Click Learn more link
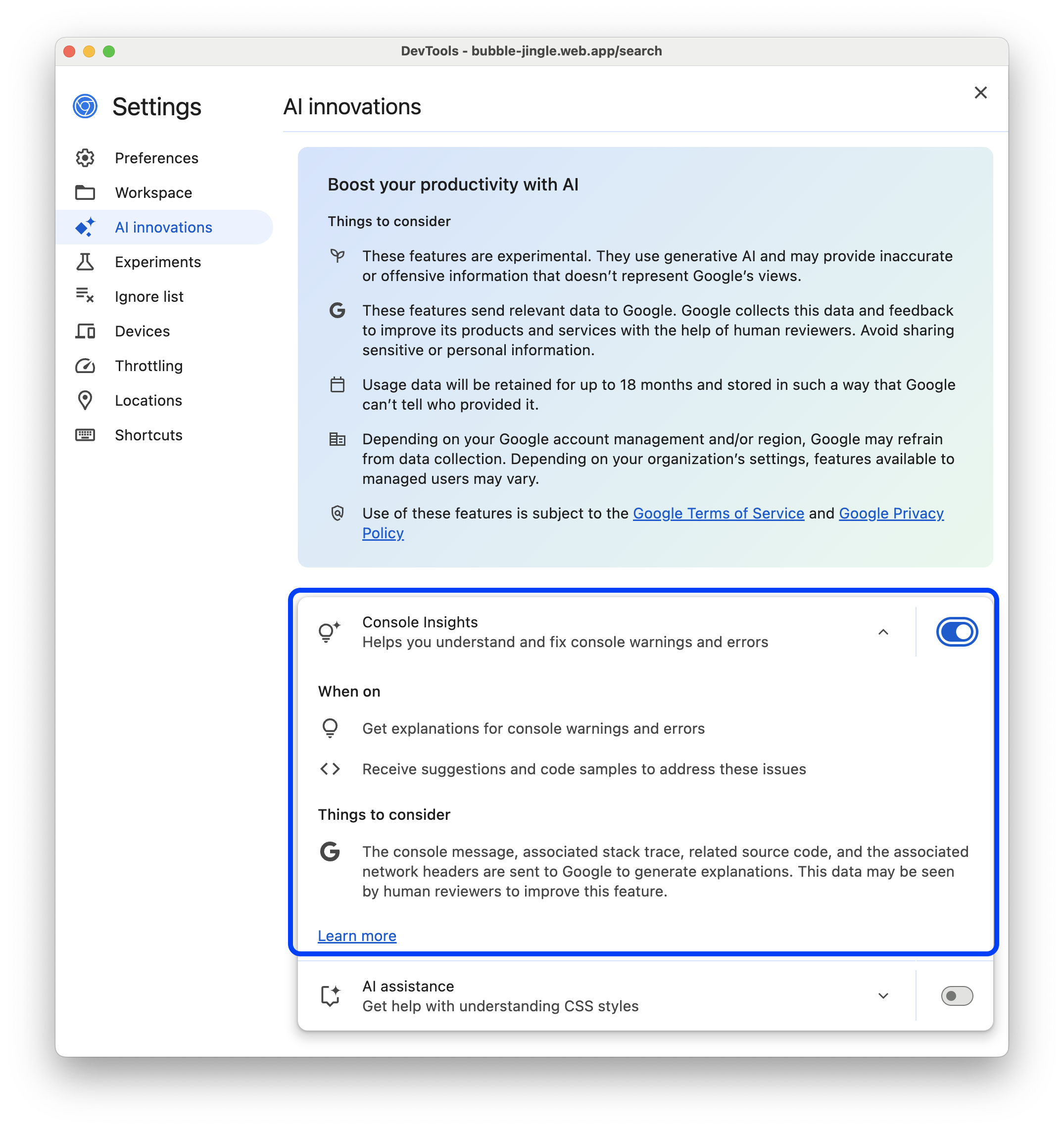 coord(356,936)
